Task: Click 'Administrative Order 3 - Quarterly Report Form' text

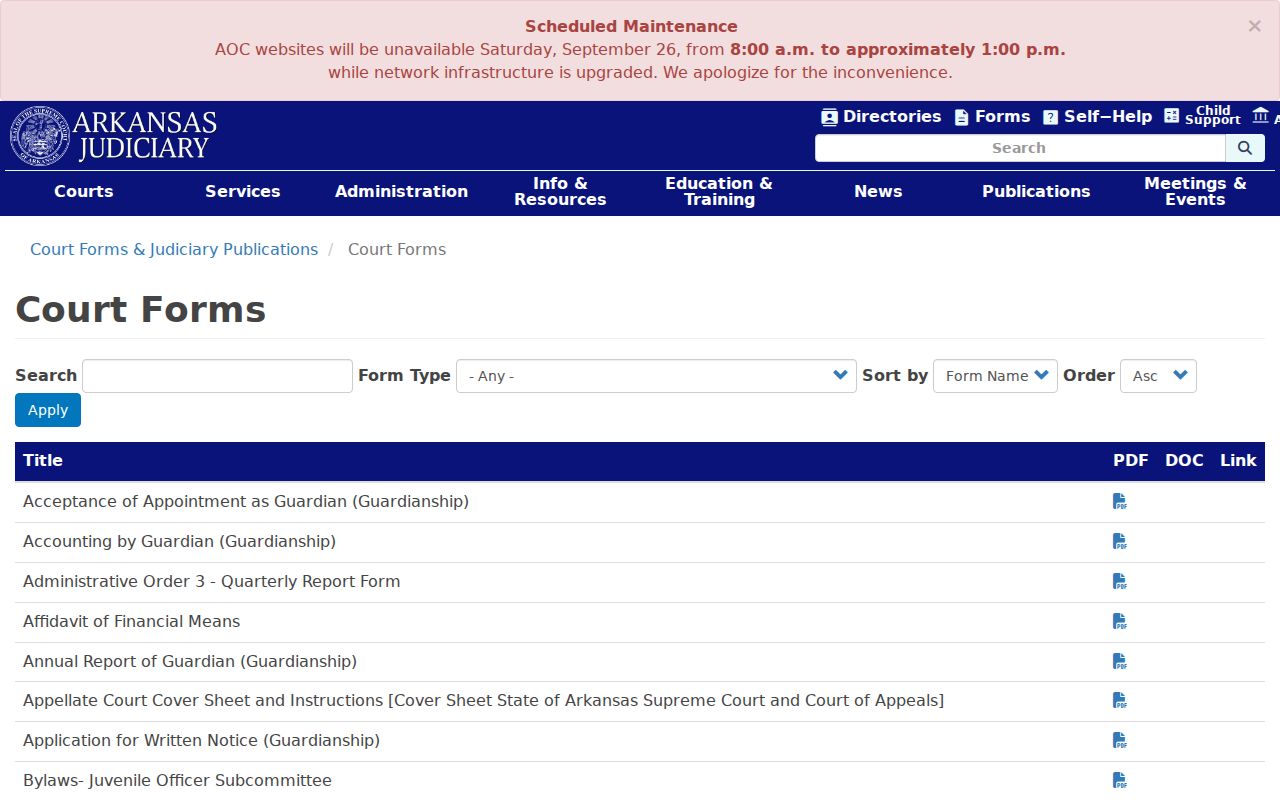Action: tap(212, 581)
